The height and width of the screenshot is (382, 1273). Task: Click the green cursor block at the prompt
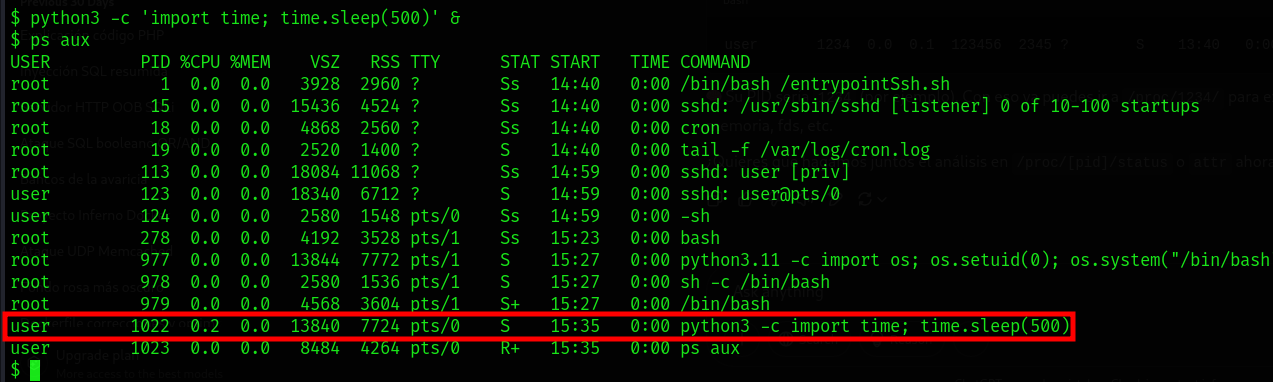point(35,371)
